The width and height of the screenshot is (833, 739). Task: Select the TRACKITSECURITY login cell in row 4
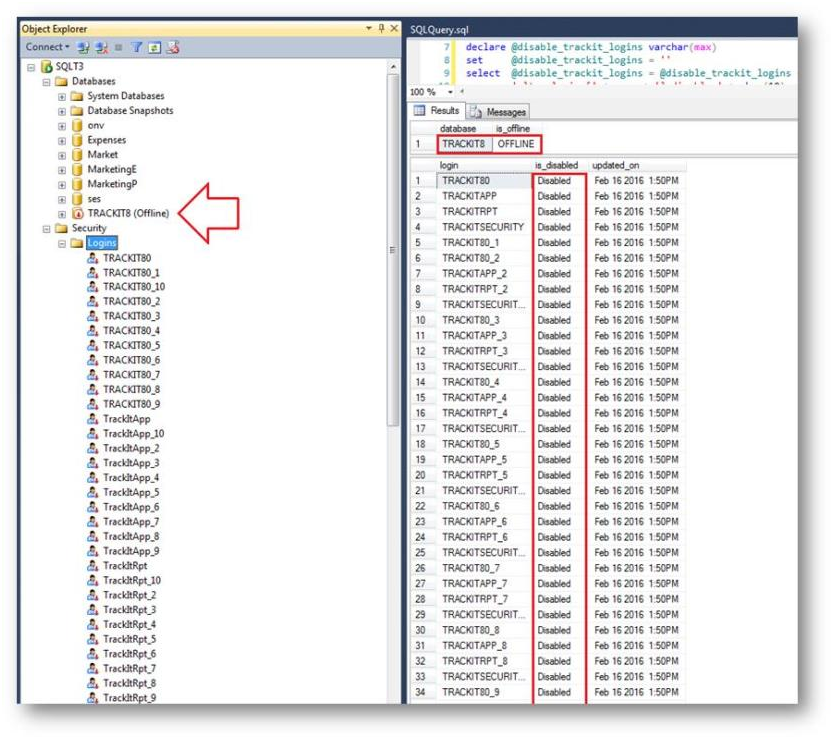(483, 227)
